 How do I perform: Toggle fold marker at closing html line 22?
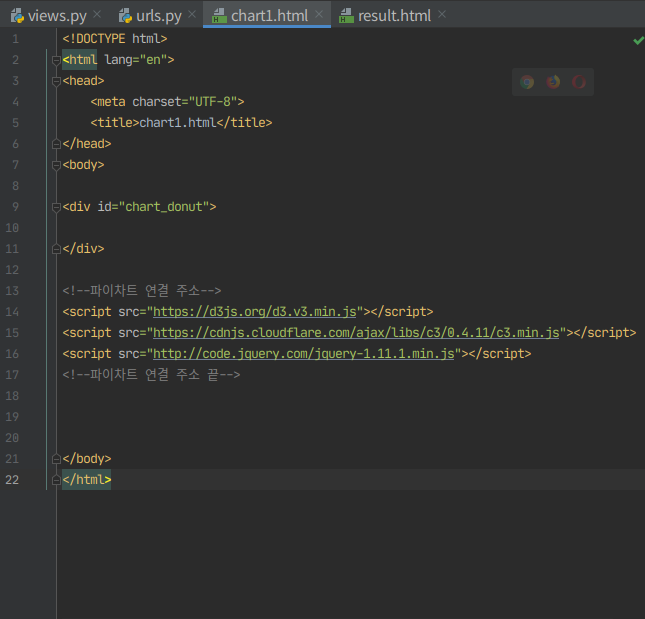[56, 480]
